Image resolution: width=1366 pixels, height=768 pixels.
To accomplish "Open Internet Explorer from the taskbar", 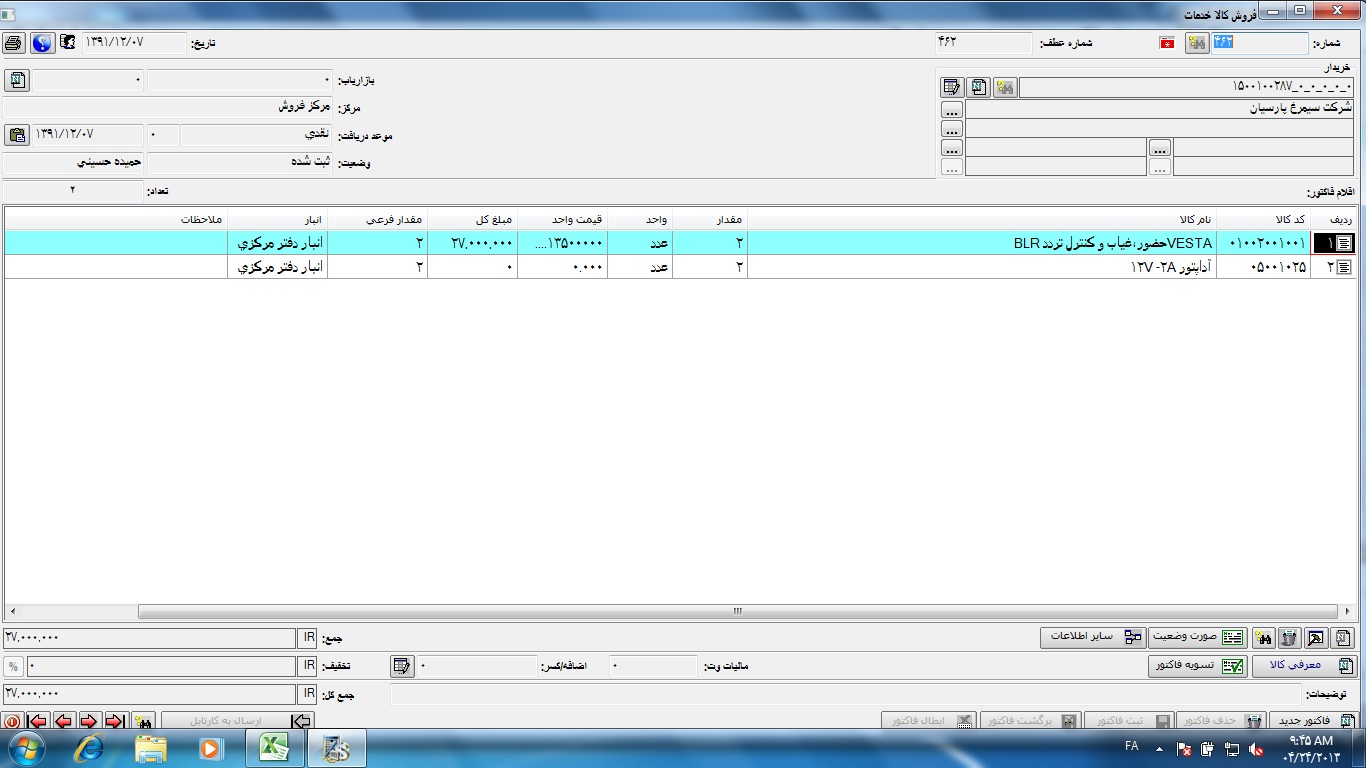I will (90, 748).
